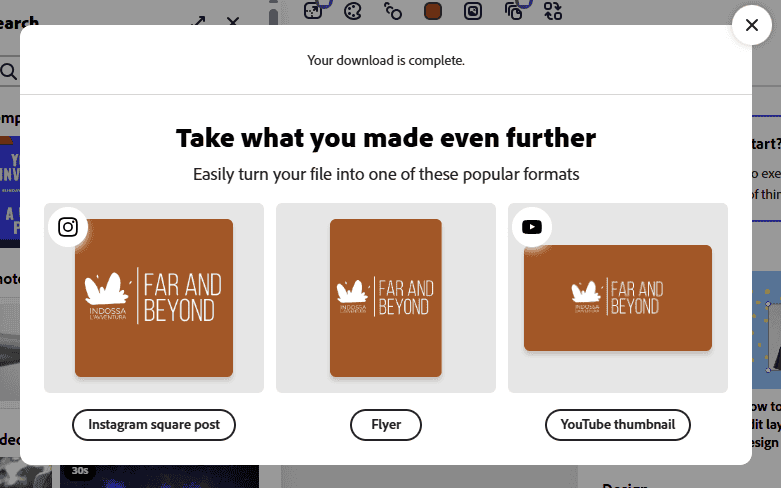Open the color palette icon in toolbar
The image size is (781, 488).
(352, 11)
